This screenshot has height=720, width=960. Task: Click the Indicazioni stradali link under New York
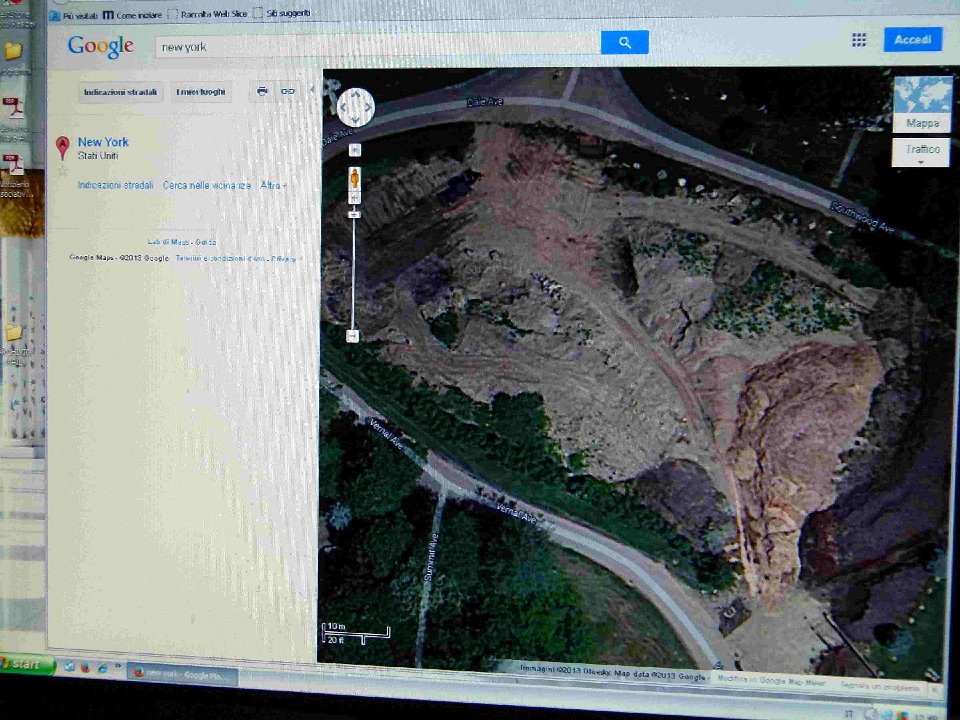115,185
